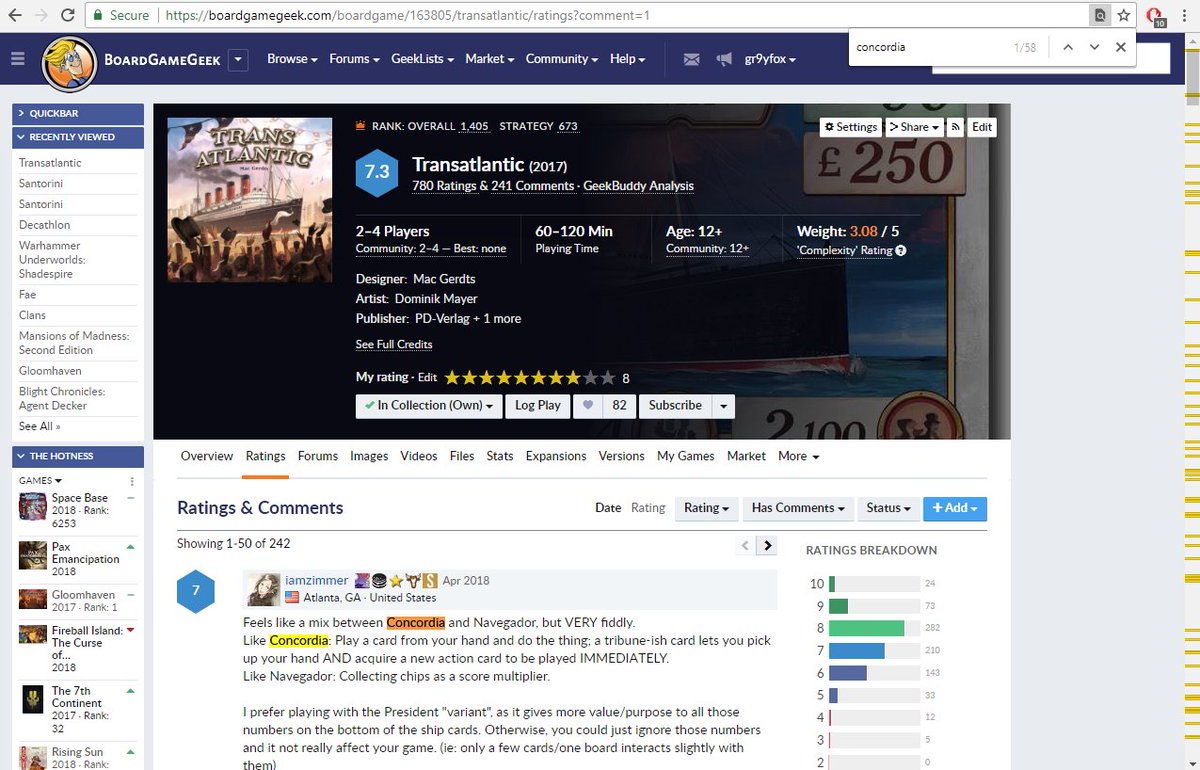Open See Full Credits link
The image size is (1200, 770).
point(394,344)
